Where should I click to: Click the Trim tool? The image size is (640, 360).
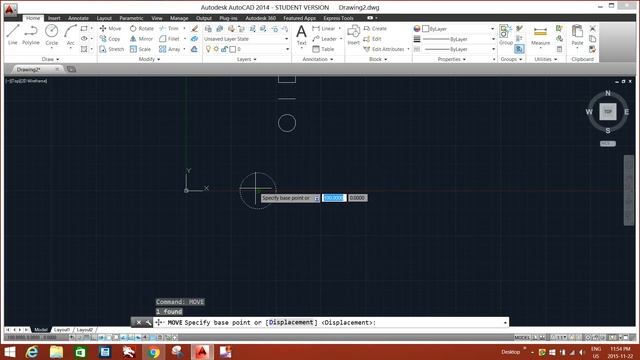point(169,29)
